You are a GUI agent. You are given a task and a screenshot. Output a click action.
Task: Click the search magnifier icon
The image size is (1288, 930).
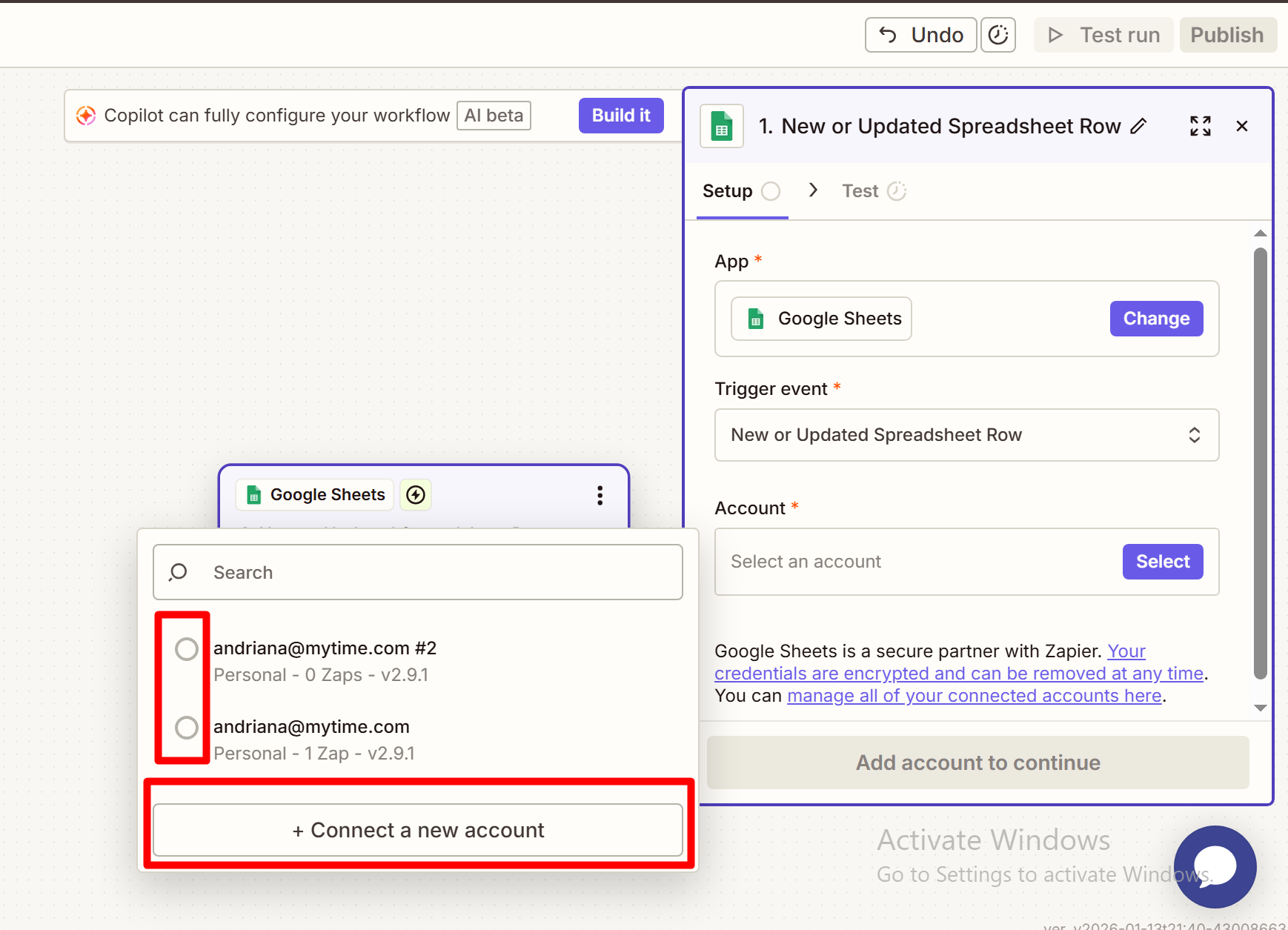pos(178,572)
